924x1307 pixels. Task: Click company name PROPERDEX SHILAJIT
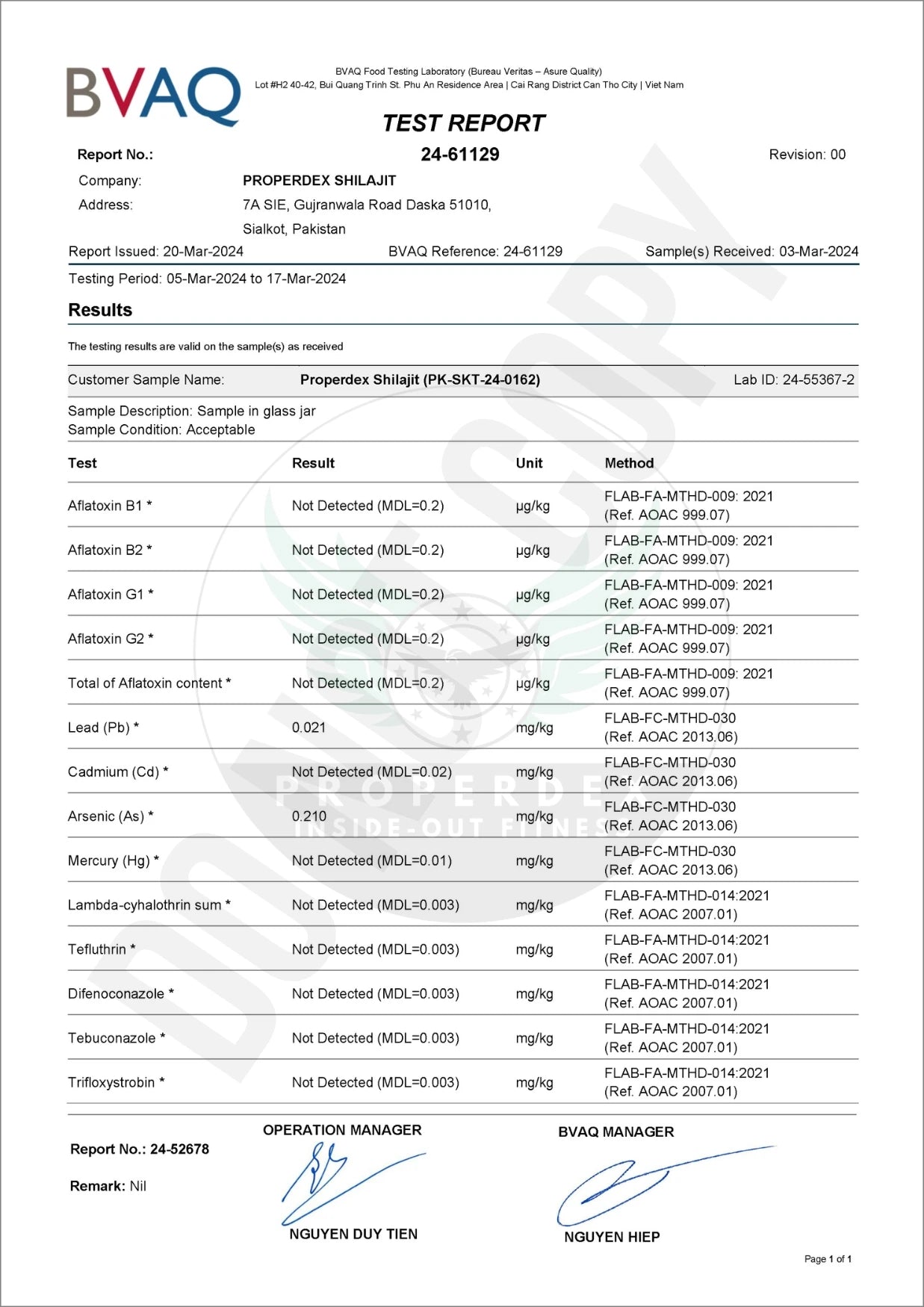(x=319, y=181)
